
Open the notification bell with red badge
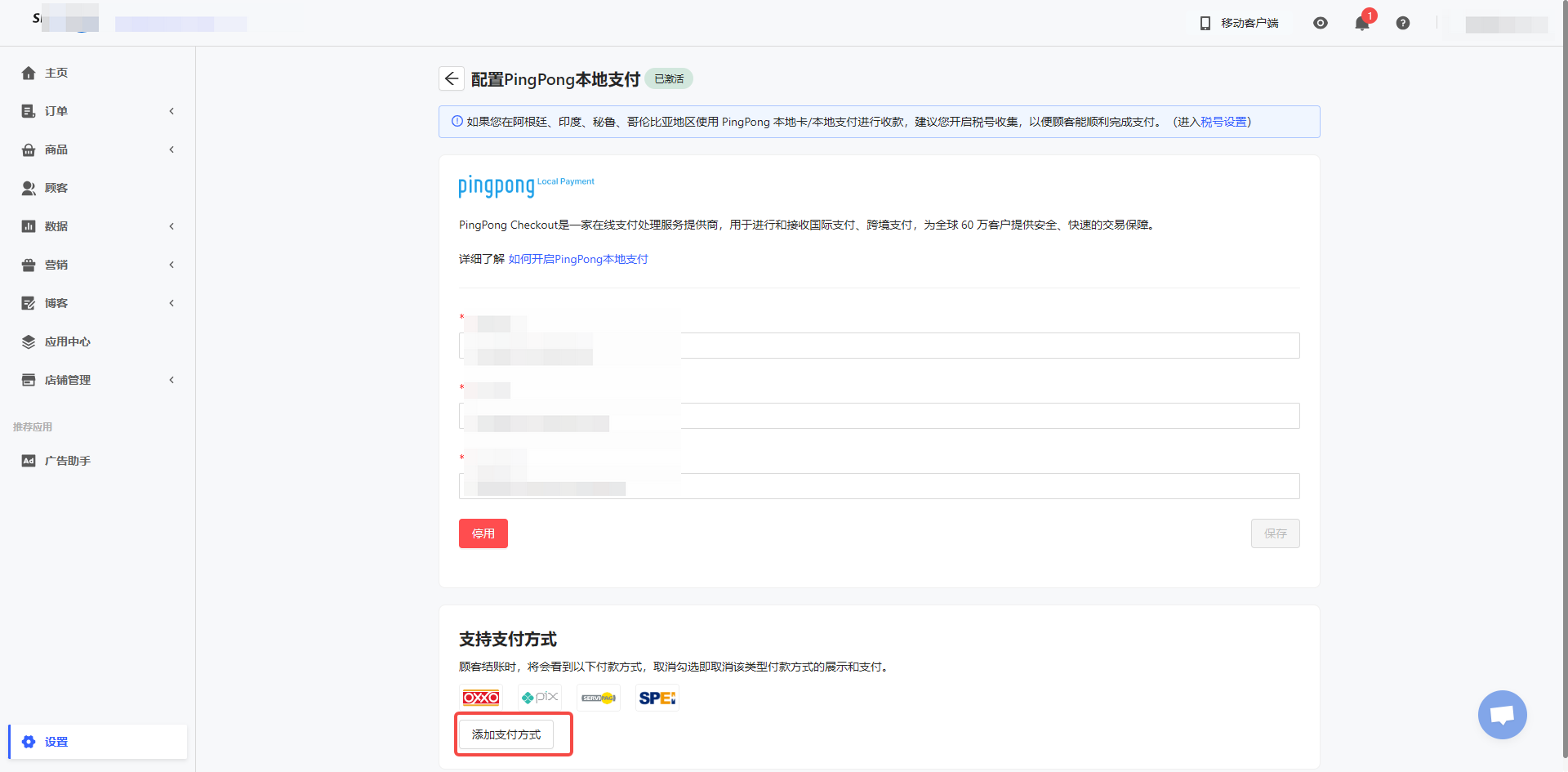(x=1362, y=23)
